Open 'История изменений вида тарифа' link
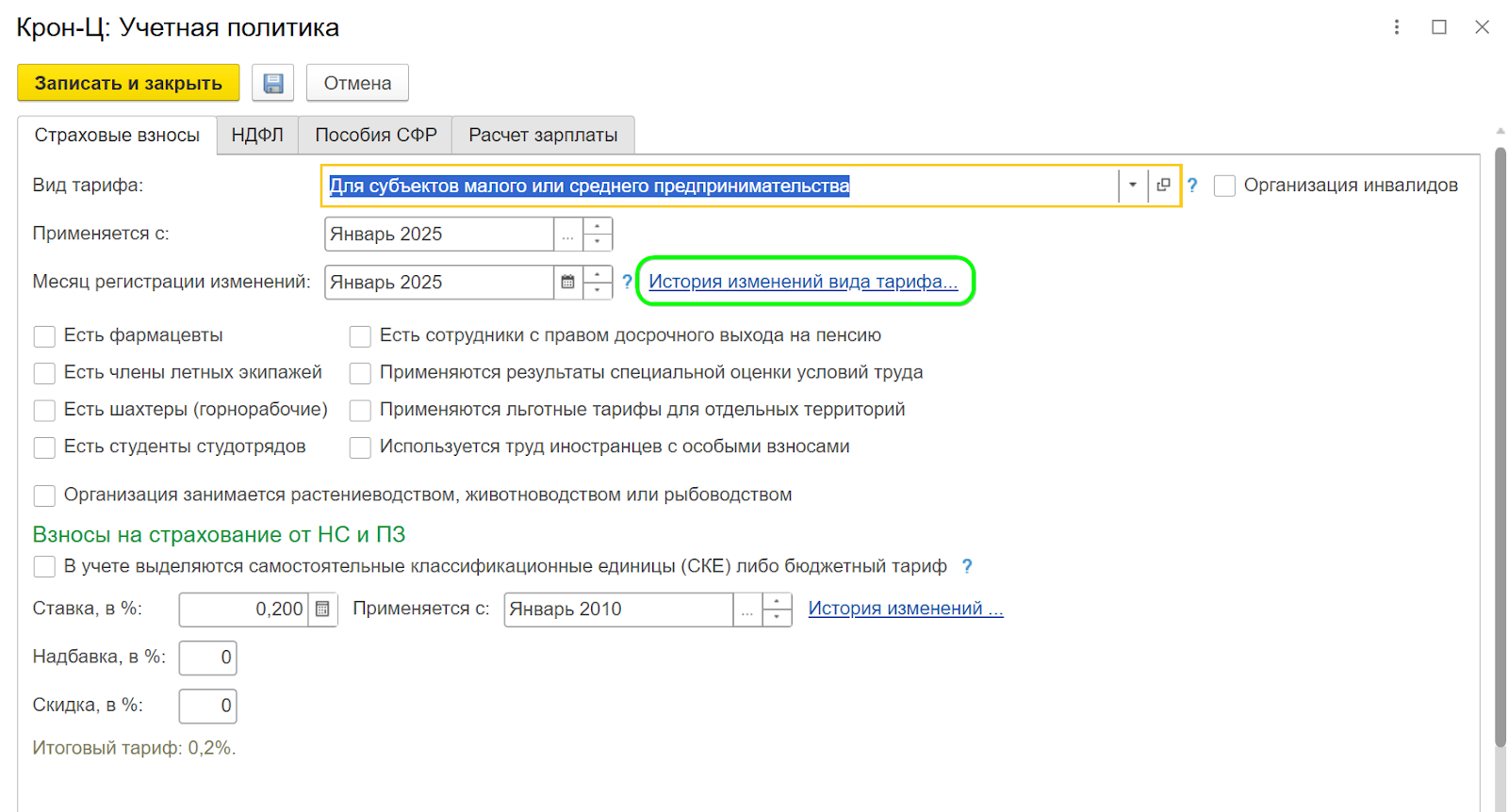The width and height of the screenshot is (1508, 812). 803,282
